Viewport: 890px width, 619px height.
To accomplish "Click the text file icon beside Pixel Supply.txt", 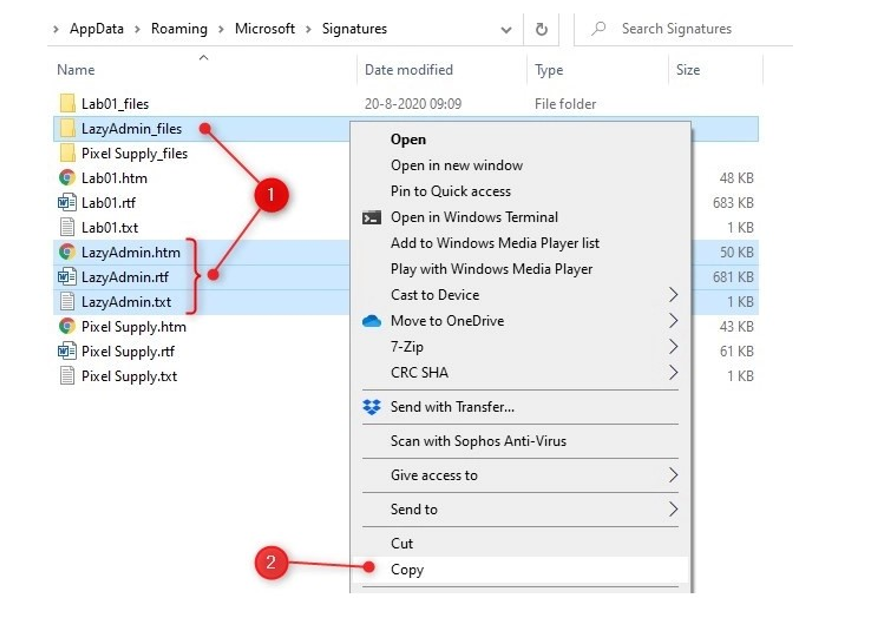I will (x=67, y=377).
